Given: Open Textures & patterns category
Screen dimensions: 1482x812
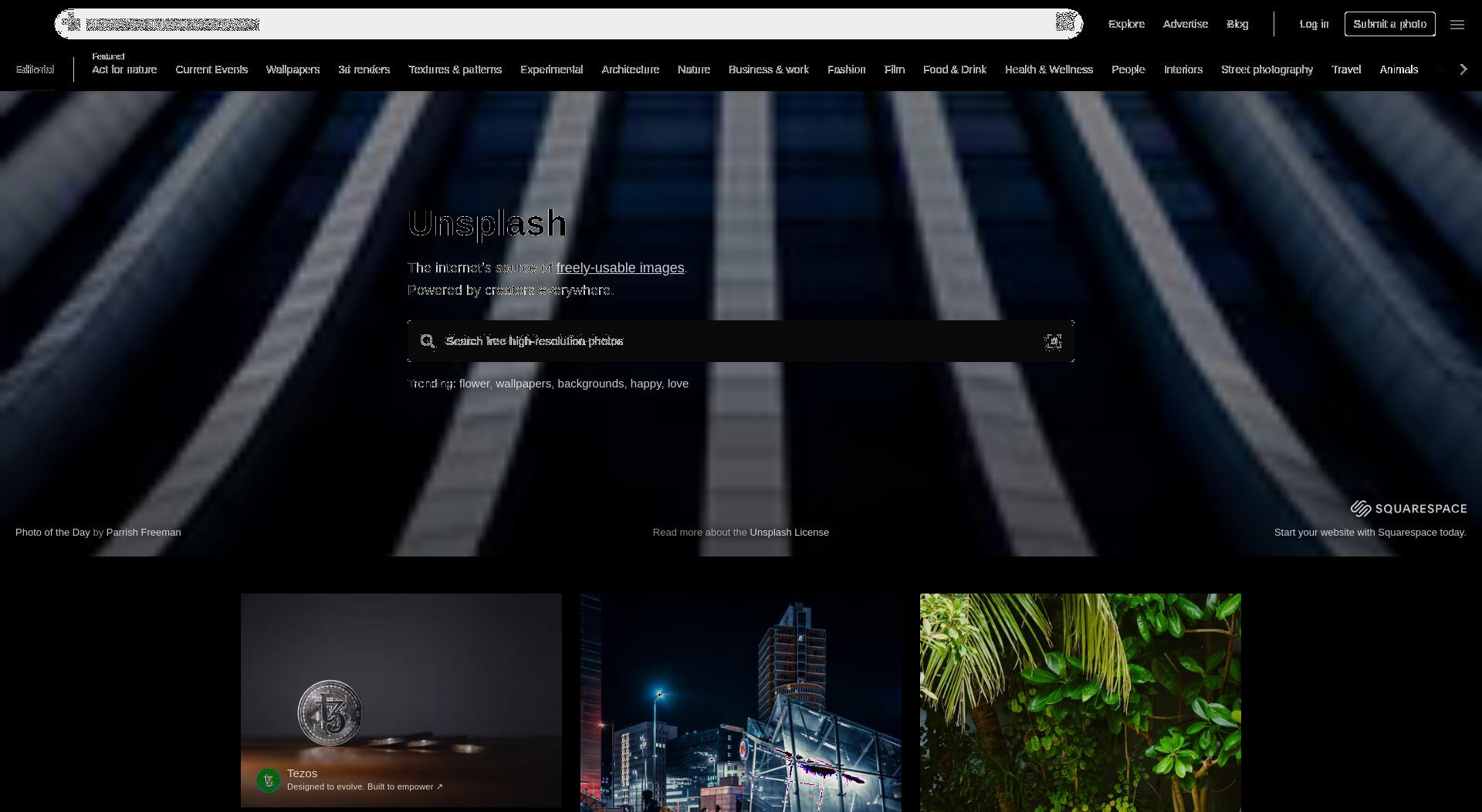Looking at the screenshot, I should [455, 69].
